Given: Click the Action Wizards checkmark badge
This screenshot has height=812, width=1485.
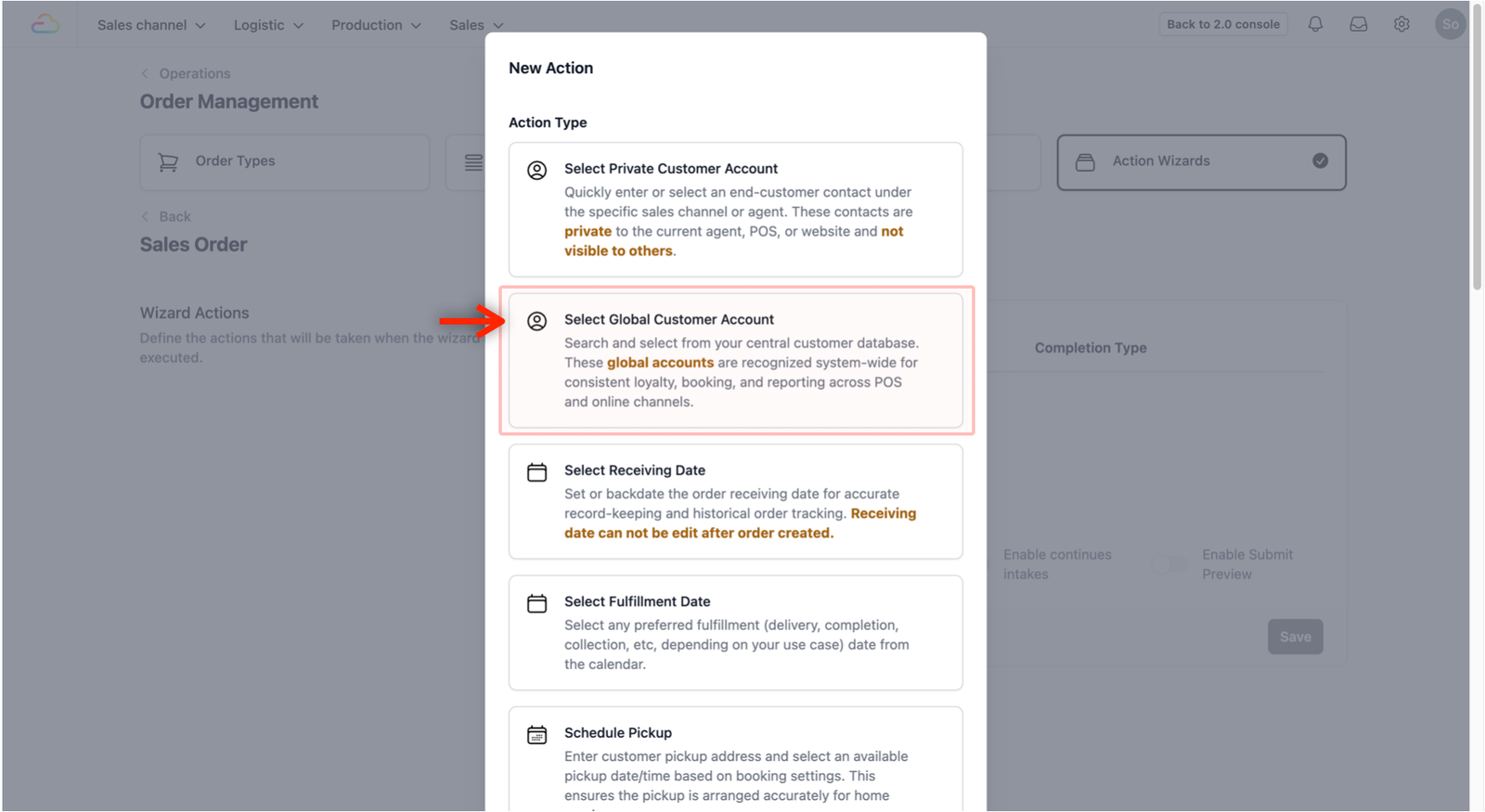Looking at the screenshot, I should pos(1320,161).
